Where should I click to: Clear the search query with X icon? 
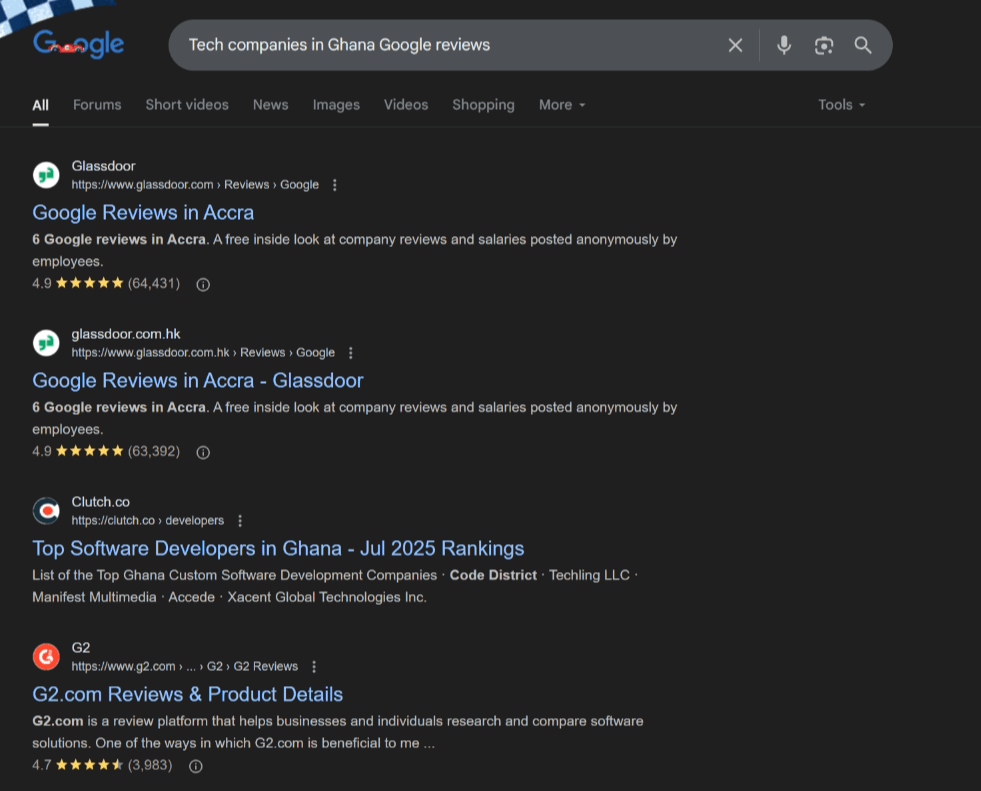(735, 45)
